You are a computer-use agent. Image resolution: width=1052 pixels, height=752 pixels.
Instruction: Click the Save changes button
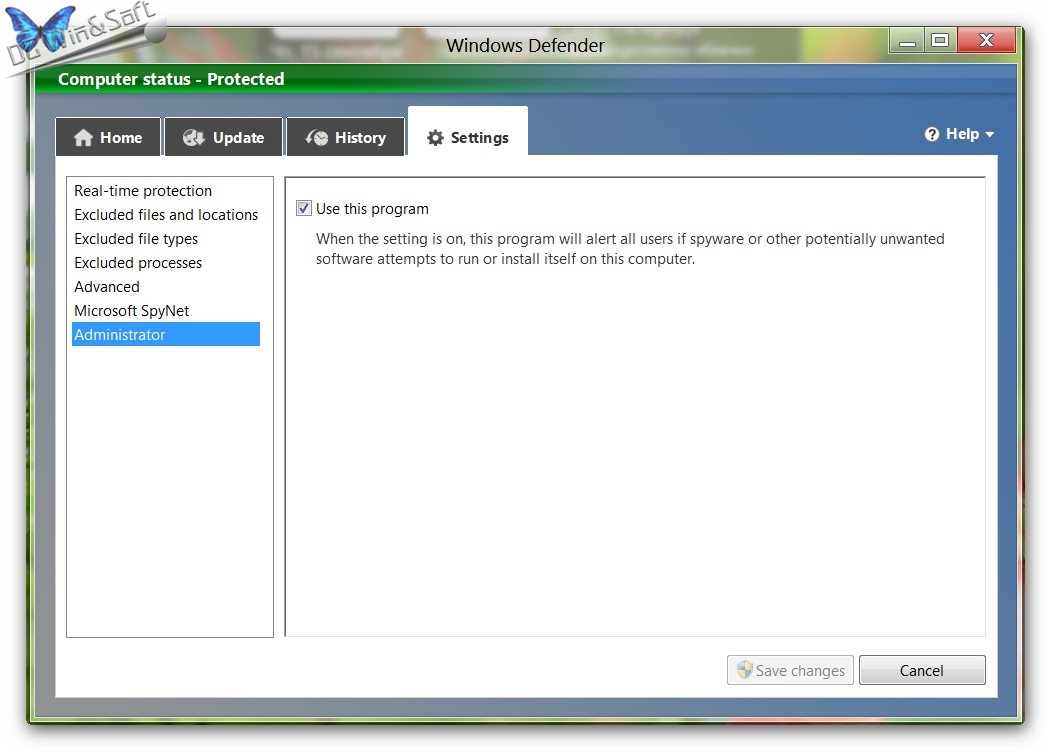tap(790, 670)
